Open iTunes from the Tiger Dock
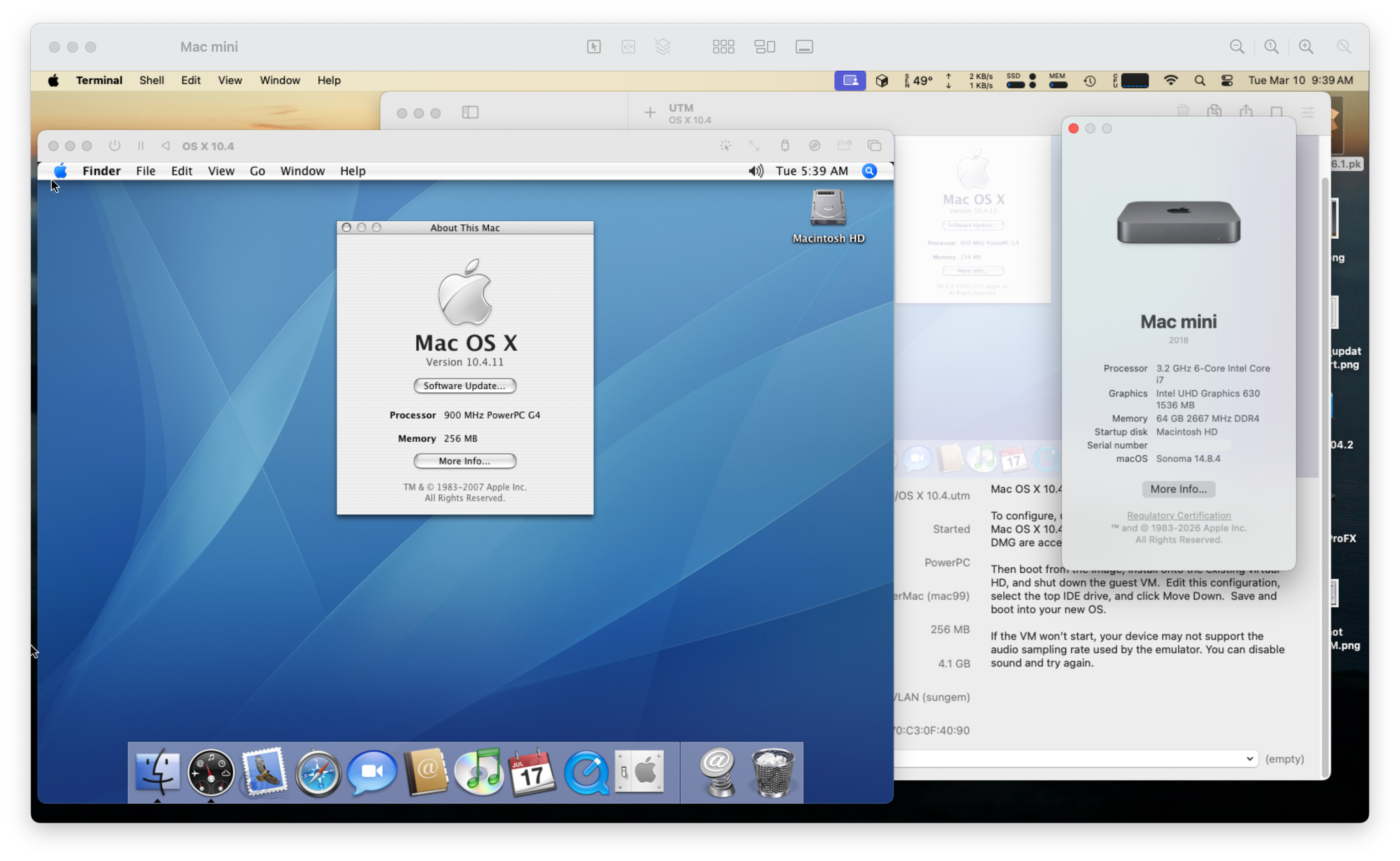 (x=478, y=773)
